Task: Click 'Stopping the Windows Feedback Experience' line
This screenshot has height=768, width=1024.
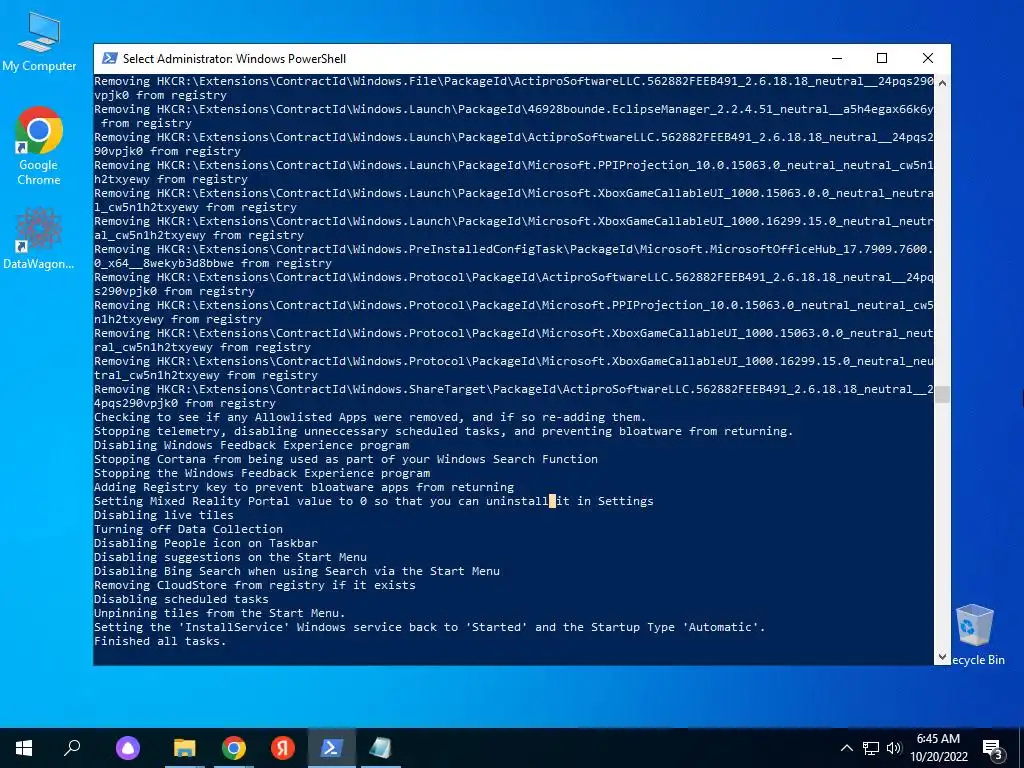Action: point(262,473)
